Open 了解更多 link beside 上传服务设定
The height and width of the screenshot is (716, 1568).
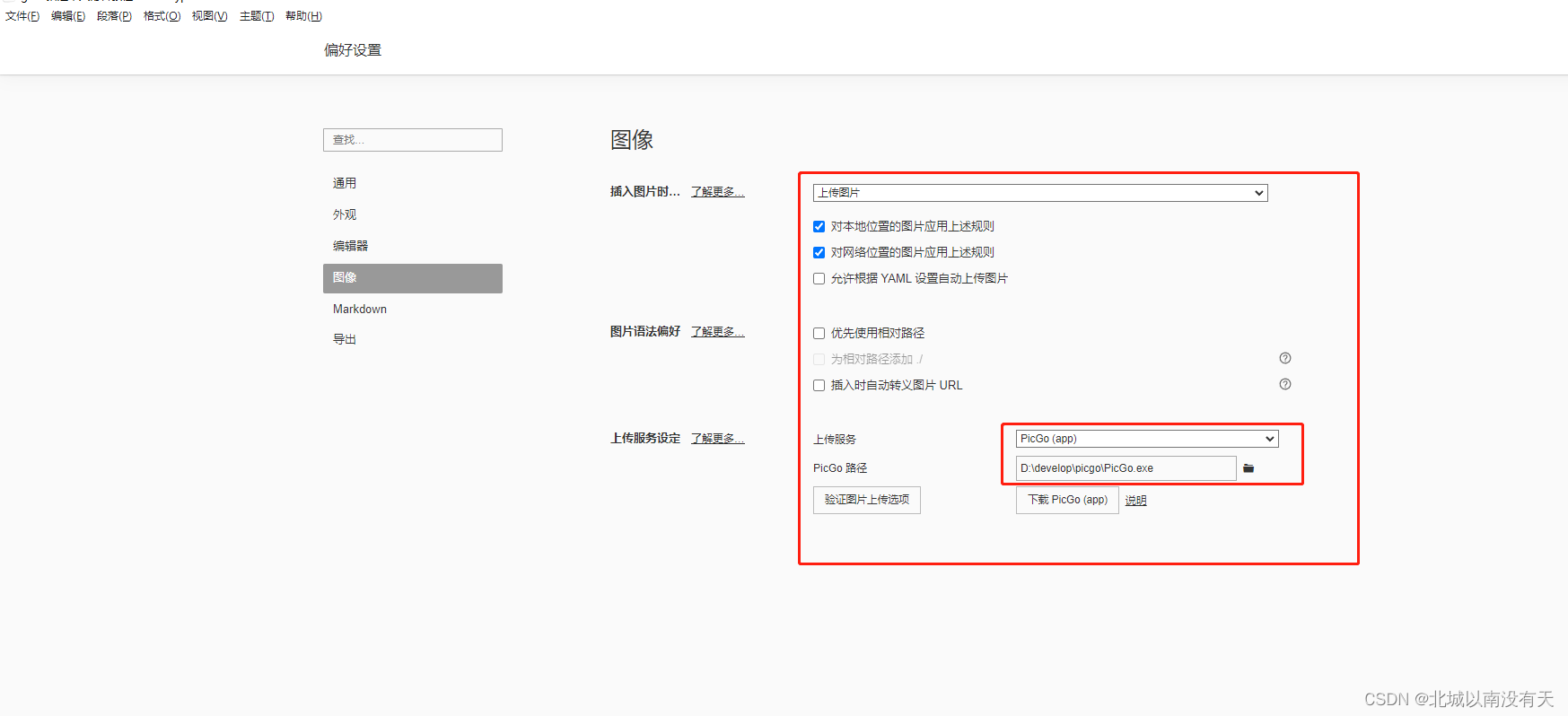click(717, 439)
